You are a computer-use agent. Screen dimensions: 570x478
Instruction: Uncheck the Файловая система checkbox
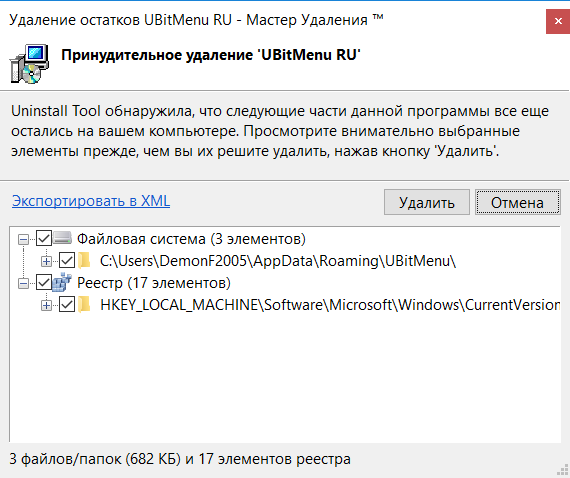pos(44,239)
